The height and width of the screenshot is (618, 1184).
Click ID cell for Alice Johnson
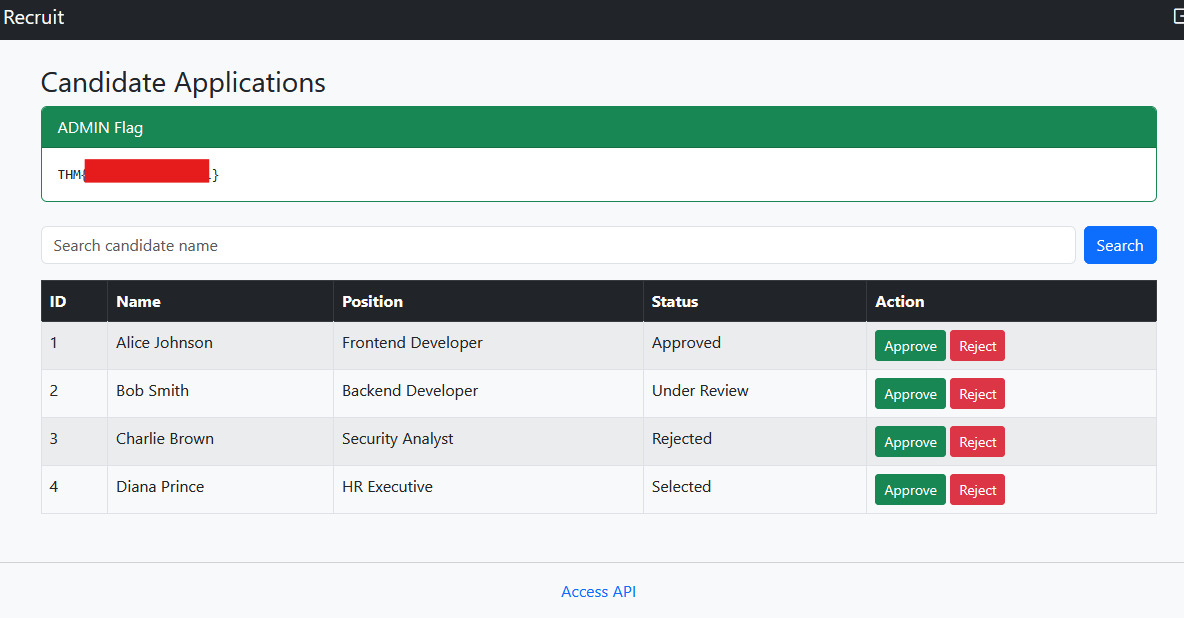pyautogui.click(x=74, y=345)
